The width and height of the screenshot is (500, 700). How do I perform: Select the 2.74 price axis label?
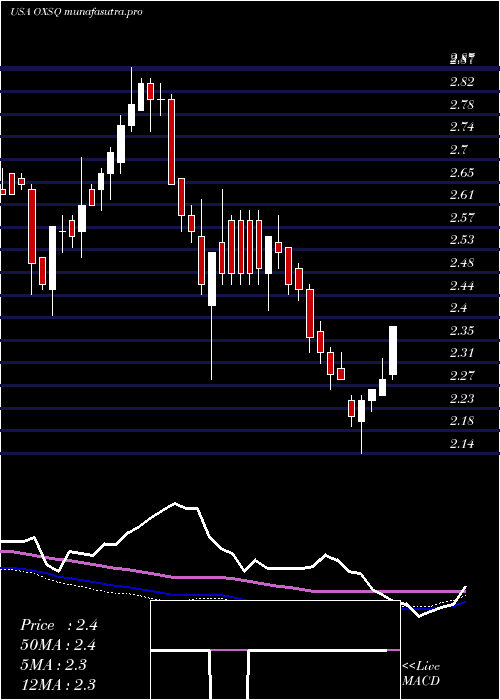click(x=462, y=127)
